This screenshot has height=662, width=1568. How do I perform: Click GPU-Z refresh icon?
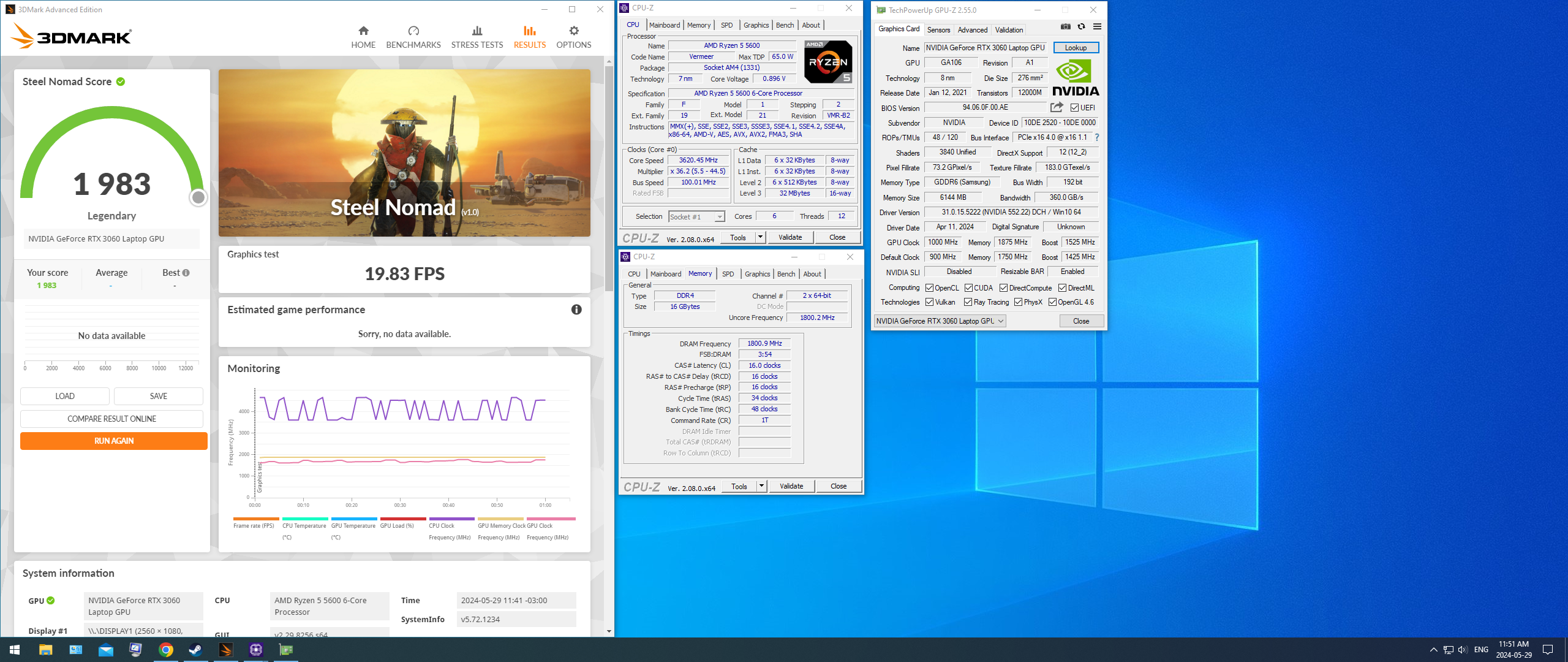click(1082, 27)
